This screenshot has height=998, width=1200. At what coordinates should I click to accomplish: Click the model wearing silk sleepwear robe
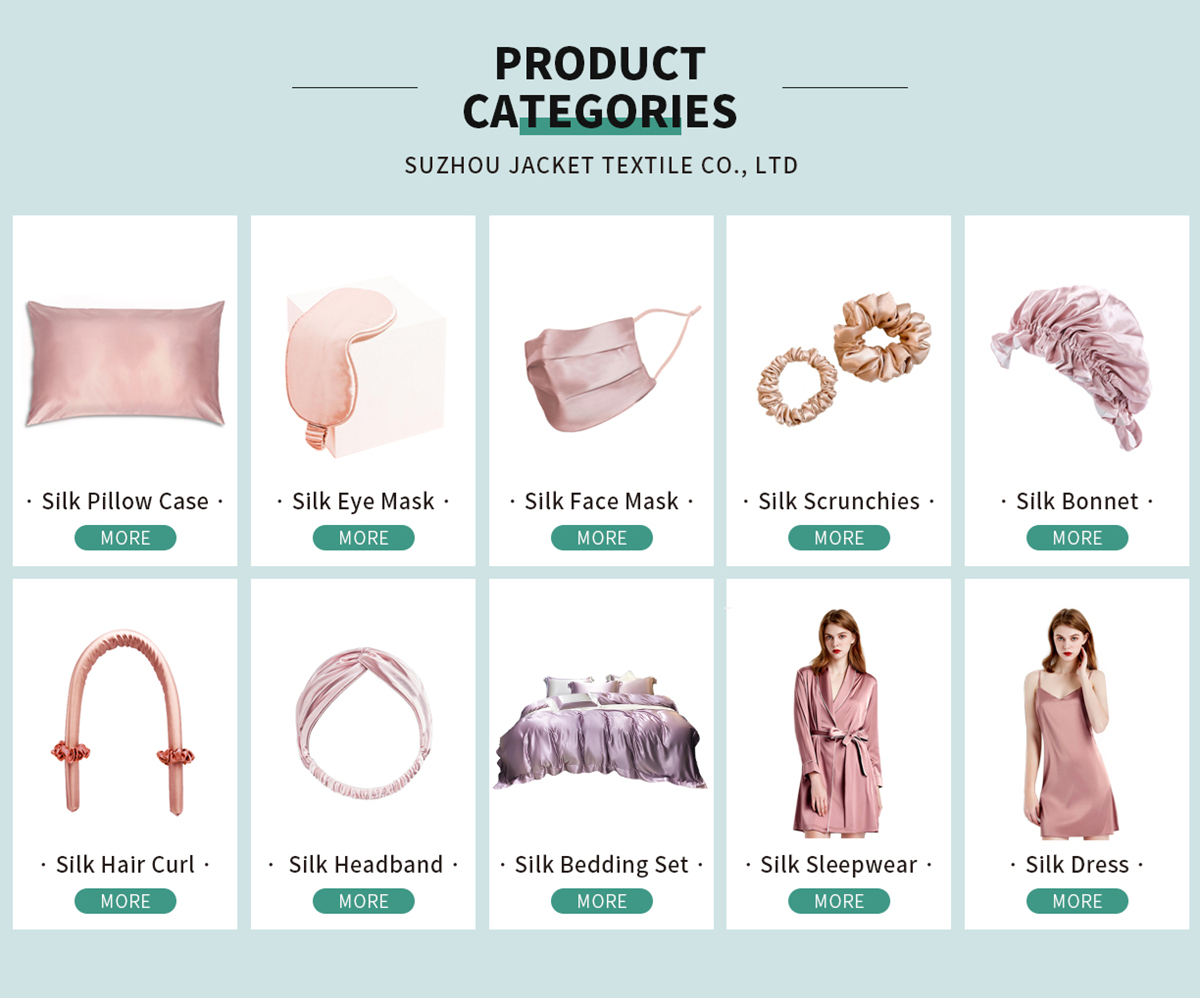coord(837,722)
